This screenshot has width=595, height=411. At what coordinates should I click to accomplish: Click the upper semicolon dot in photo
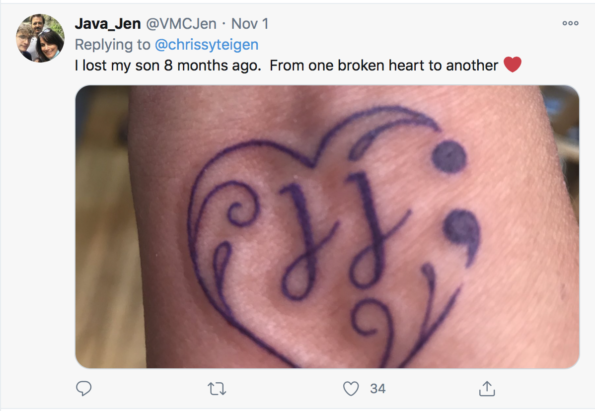pos(449,157)
